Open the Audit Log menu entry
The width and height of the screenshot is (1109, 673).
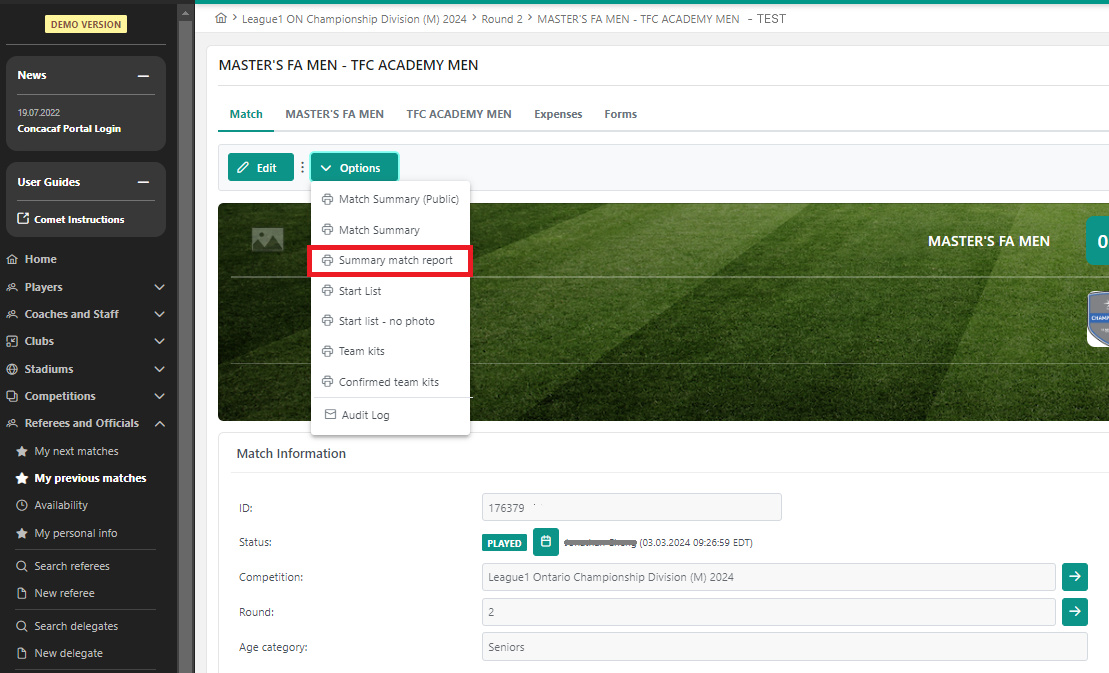point(365,415)
